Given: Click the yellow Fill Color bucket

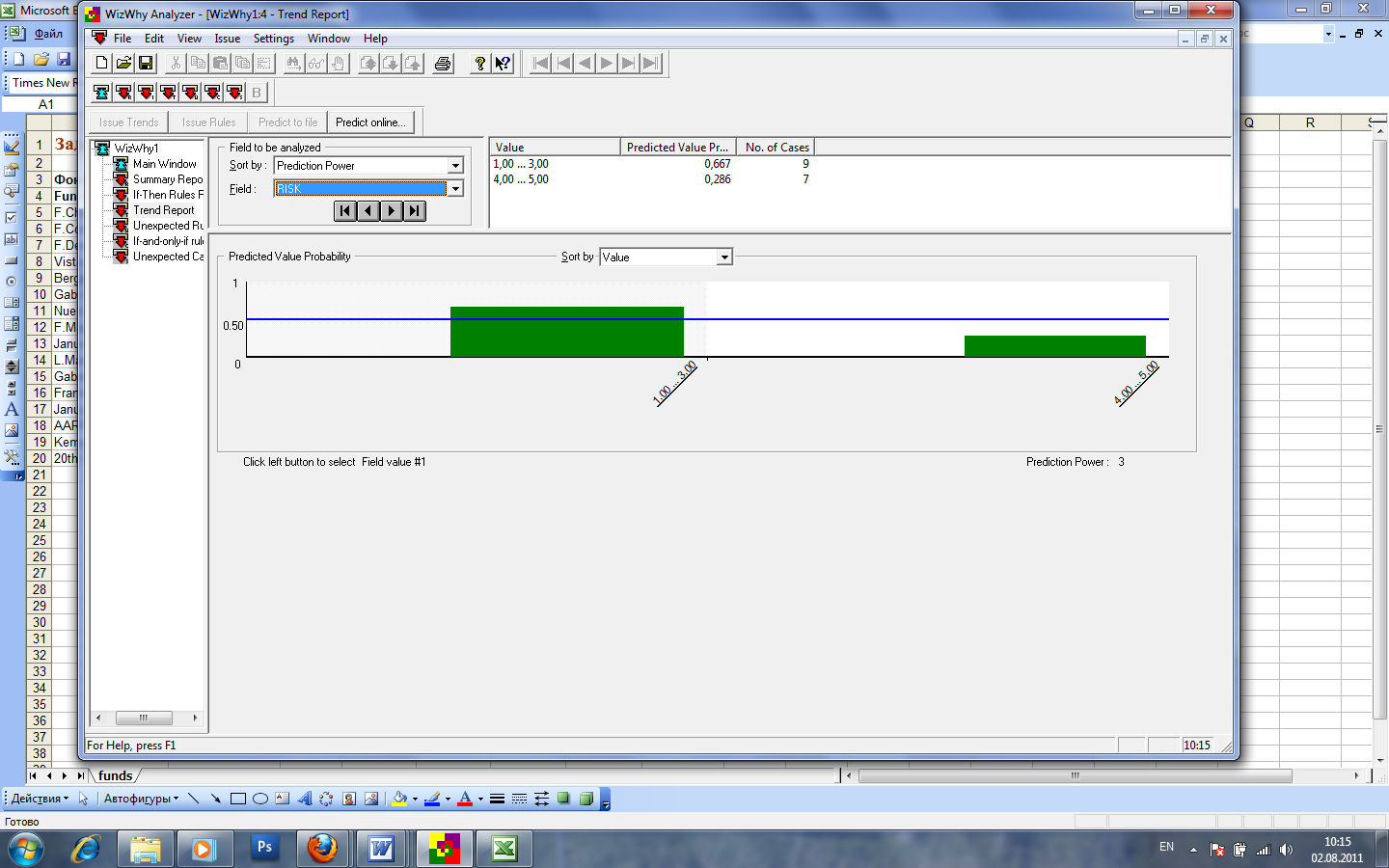Looking at the screenshot, I should click(x=399, y=799).
